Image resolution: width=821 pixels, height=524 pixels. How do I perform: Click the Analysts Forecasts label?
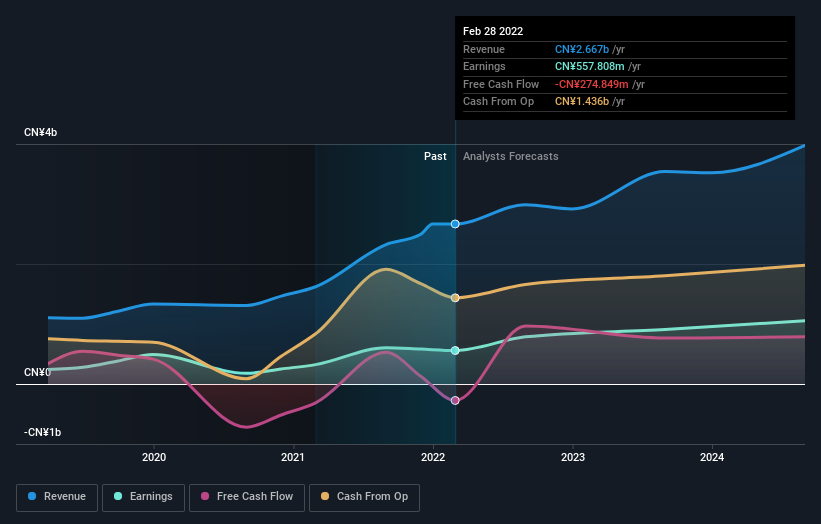pyautogui.click(x=511, y=156)
